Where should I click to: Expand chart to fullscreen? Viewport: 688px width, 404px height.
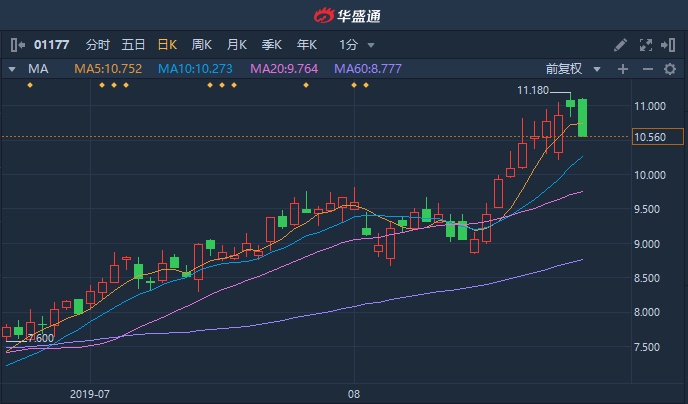pos(645,45)
